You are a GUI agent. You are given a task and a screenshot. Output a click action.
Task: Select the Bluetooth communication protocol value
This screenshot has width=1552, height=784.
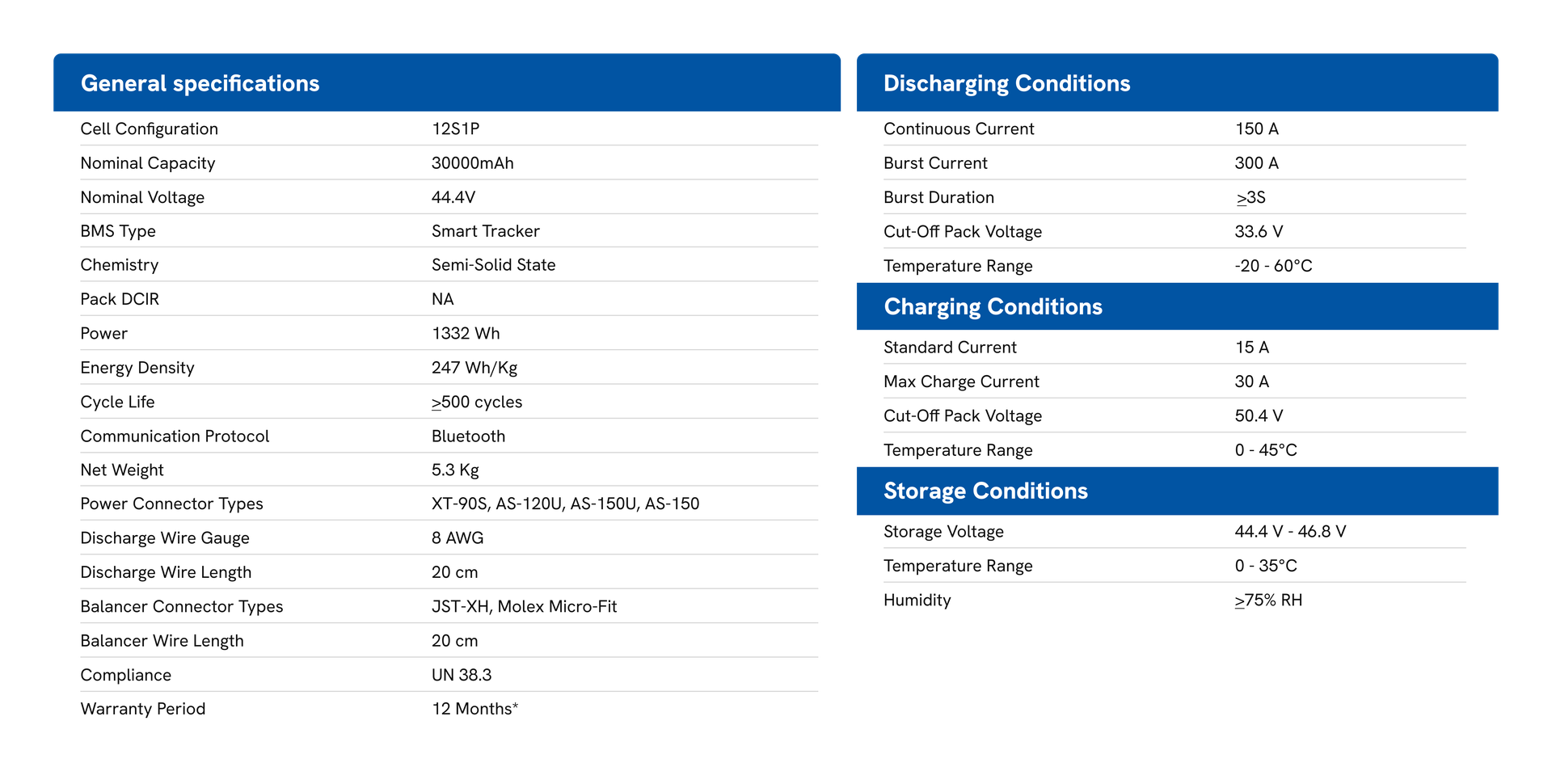point(468,436)
